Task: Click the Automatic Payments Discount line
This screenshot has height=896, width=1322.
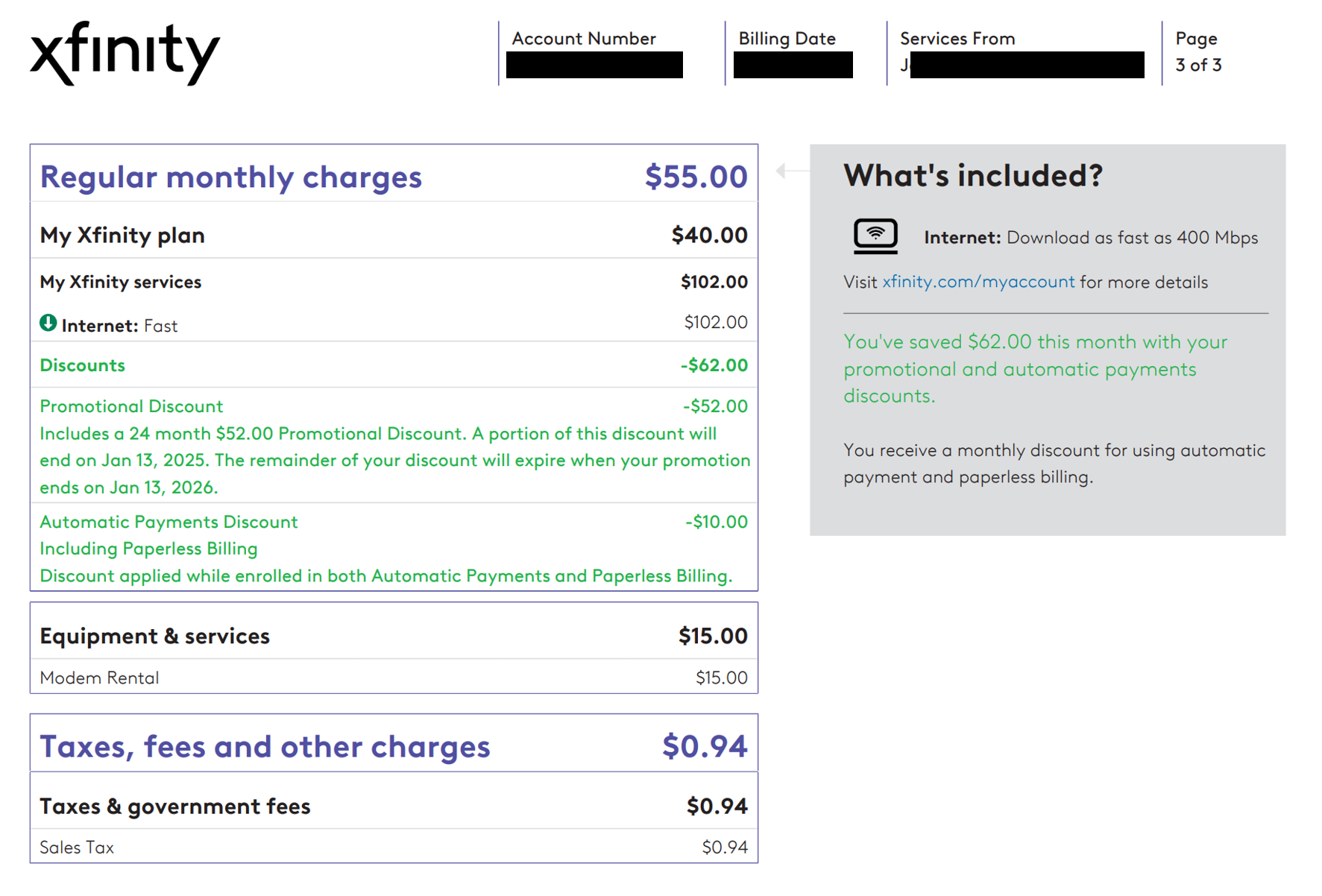Action: [x=169, y=522]
